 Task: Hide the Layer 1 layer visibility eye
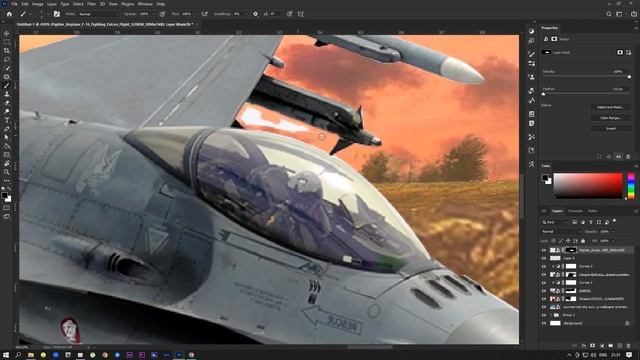point(544,258)
